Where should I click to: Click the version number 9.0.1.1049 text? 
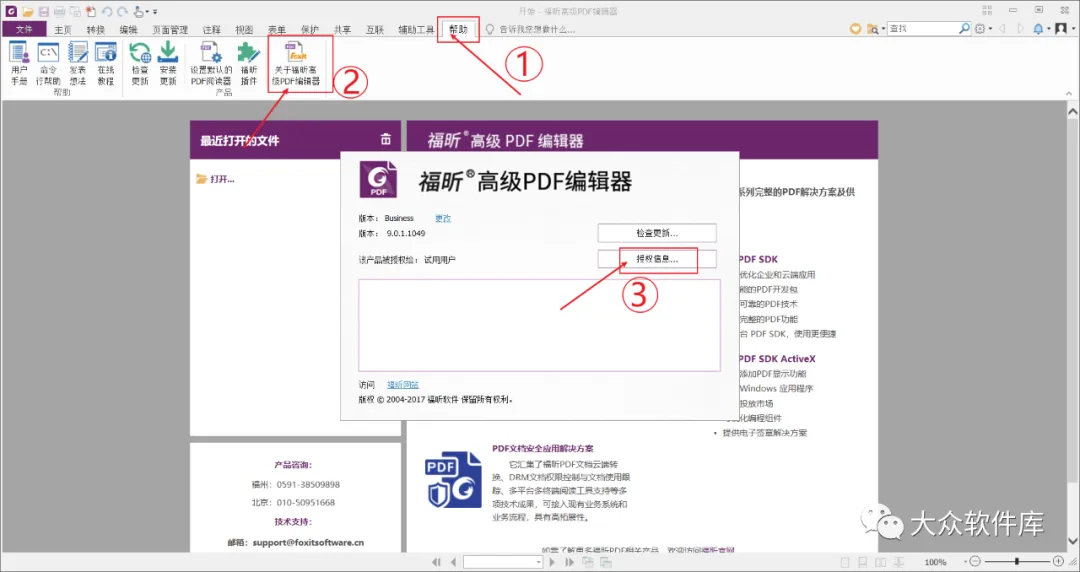(x=406, y=234)
